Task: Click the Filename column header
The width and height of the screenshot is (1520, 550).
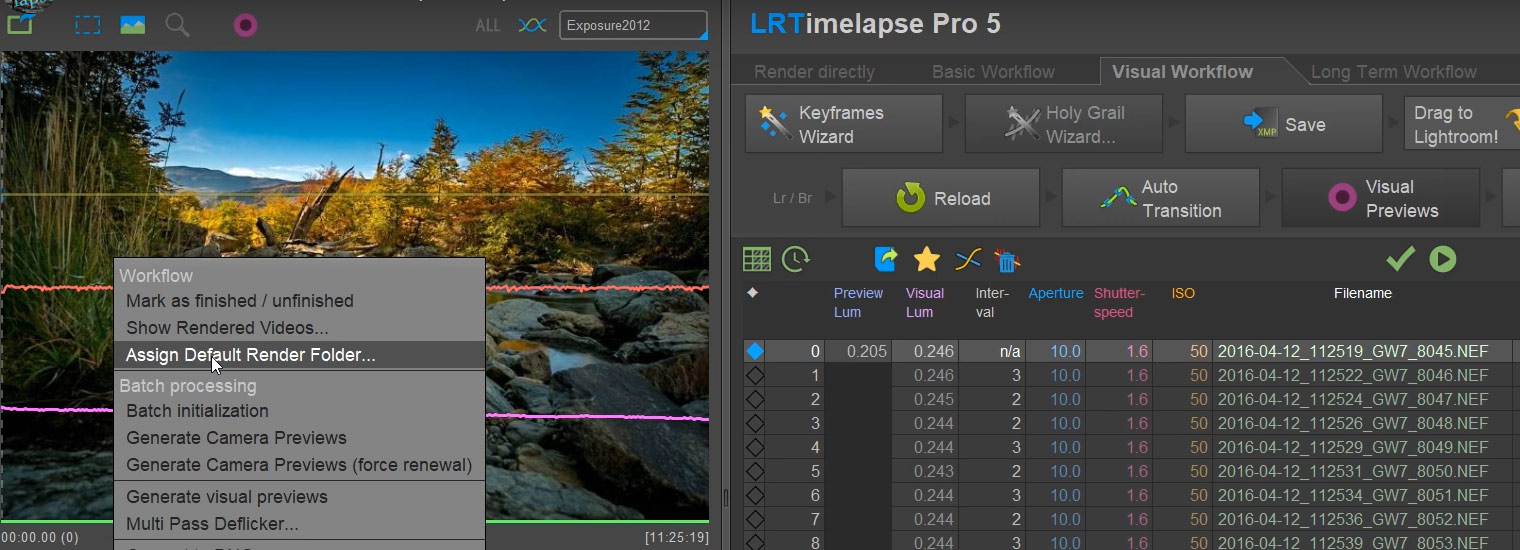Action: pos(1362,293)
